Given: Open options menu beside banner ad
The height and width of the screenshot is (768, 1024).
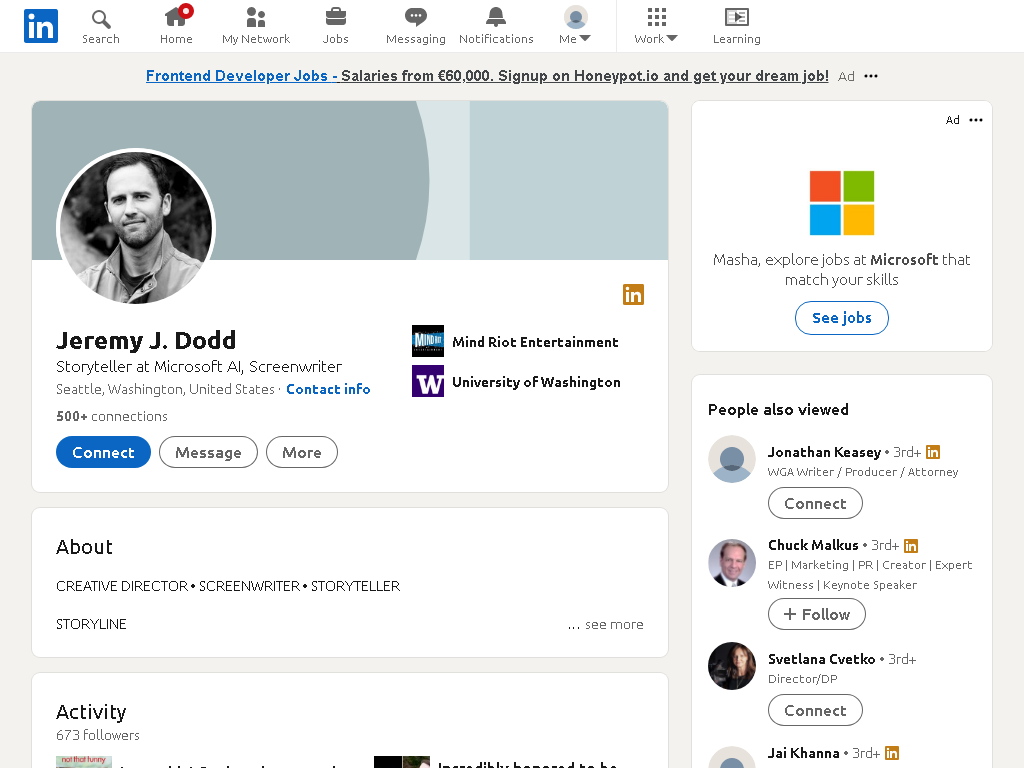Looking at the screenshot, I should (x=871, y=76).
